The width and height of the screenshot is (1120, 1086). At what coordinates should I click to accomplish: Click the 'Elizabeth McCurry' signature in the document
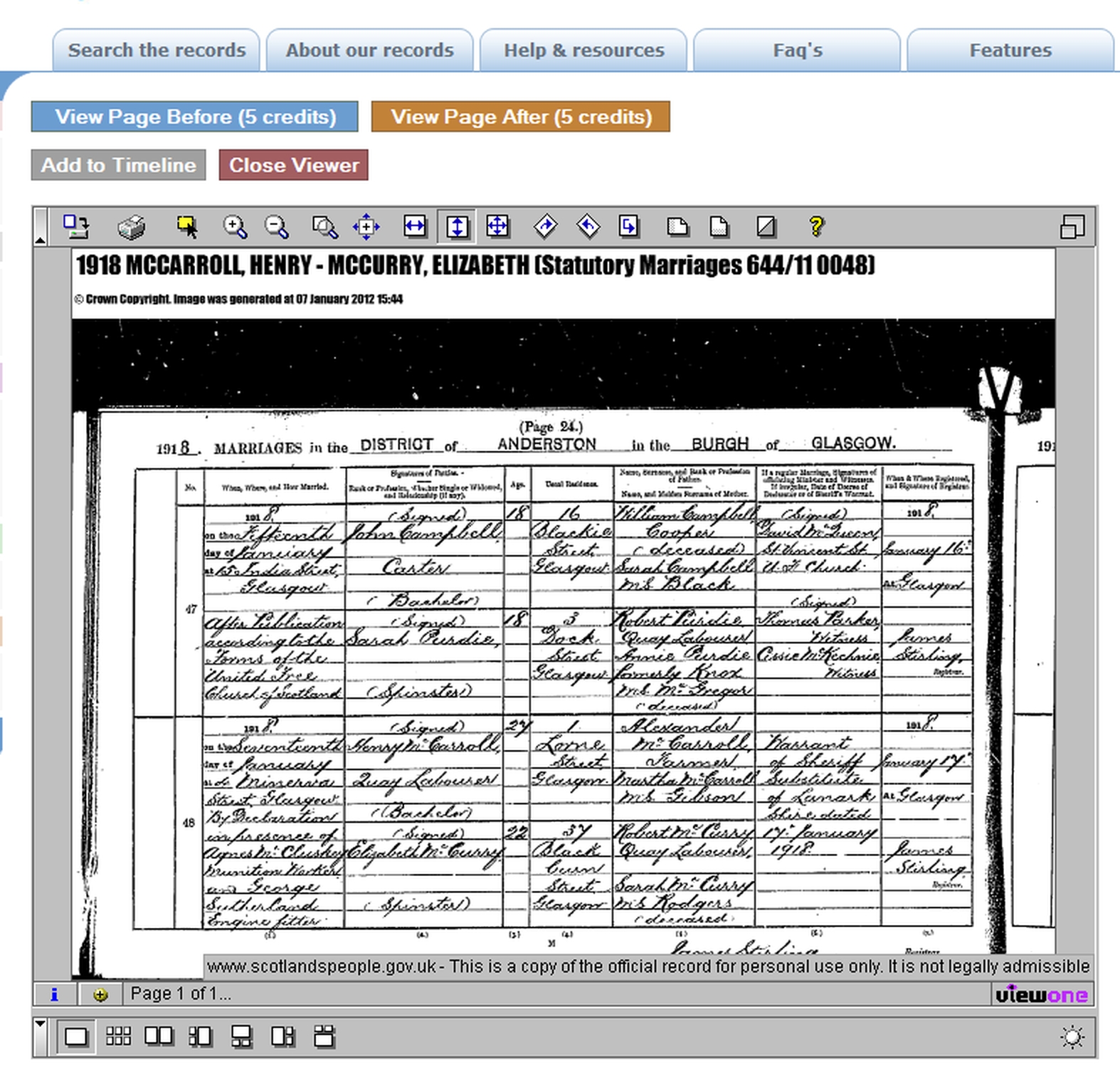tap(425, 851)
